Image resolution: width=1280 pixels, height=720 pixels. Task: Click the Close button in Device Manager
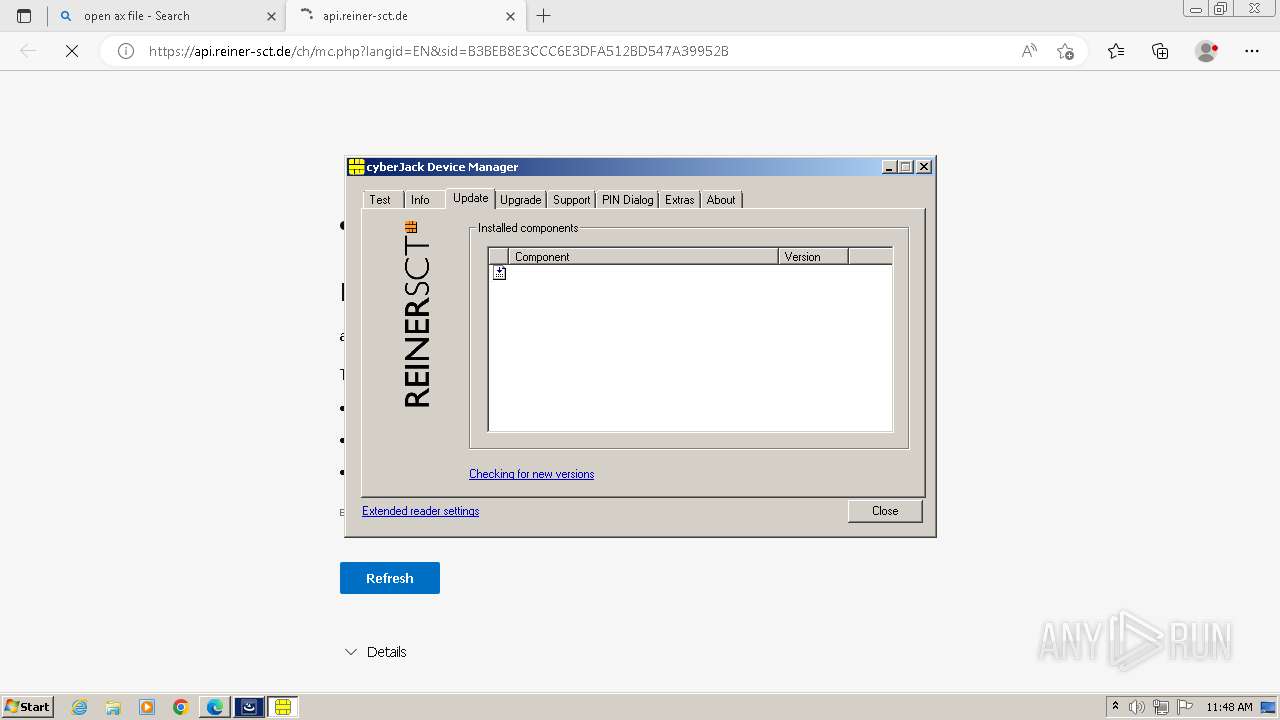pos(885,511)
